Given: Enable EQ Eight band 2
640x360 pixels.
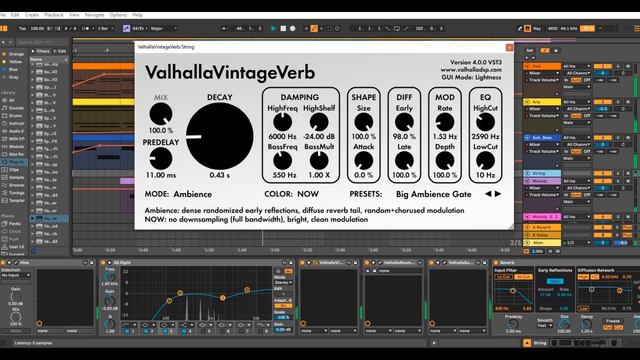Looking at the screenshot, I should point(146,331).
